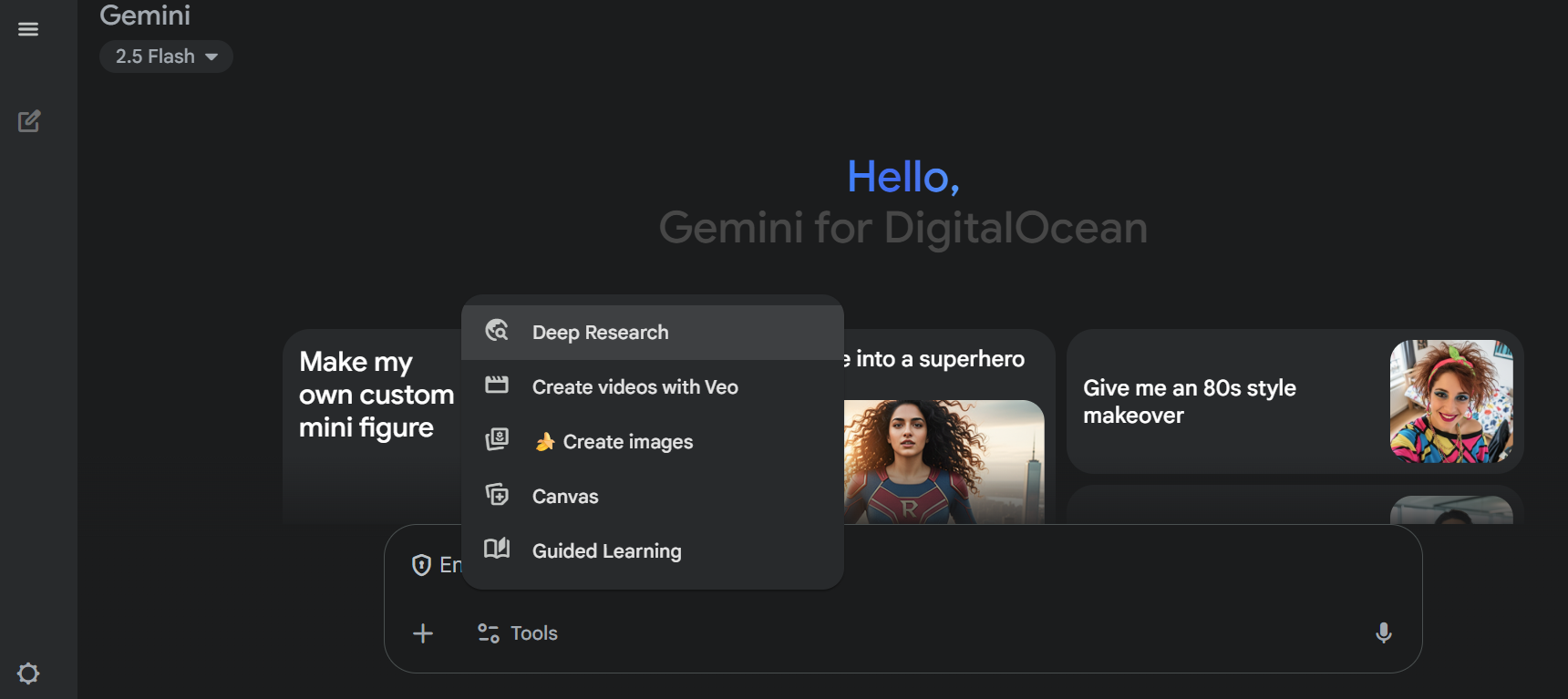This screenshot has height=699, width=1568.
Task: Click the Deep Research magnifier icon
Action: coord(497,331)
